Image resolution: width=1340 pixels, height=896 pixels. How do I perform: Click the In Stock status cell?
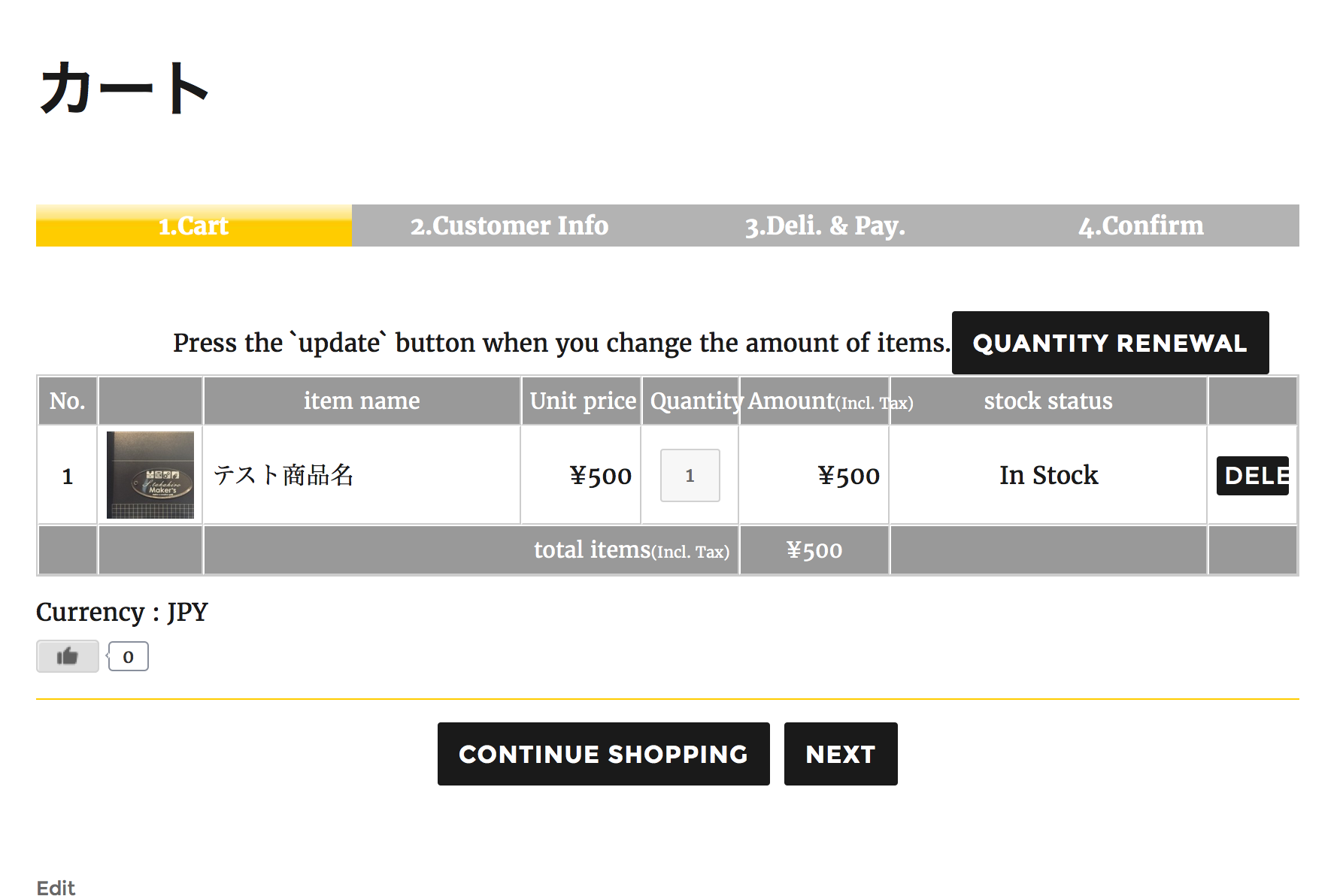pyautogui.click(x=1048, y=475)
